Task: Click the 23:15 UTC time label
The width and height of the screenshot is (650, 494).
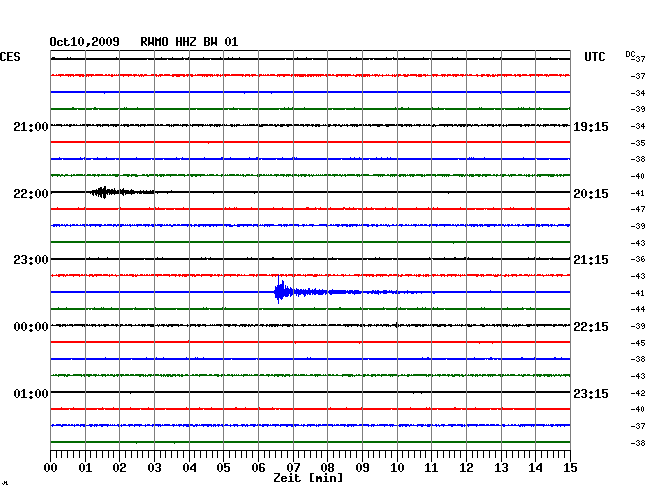Action: (591, 393)
